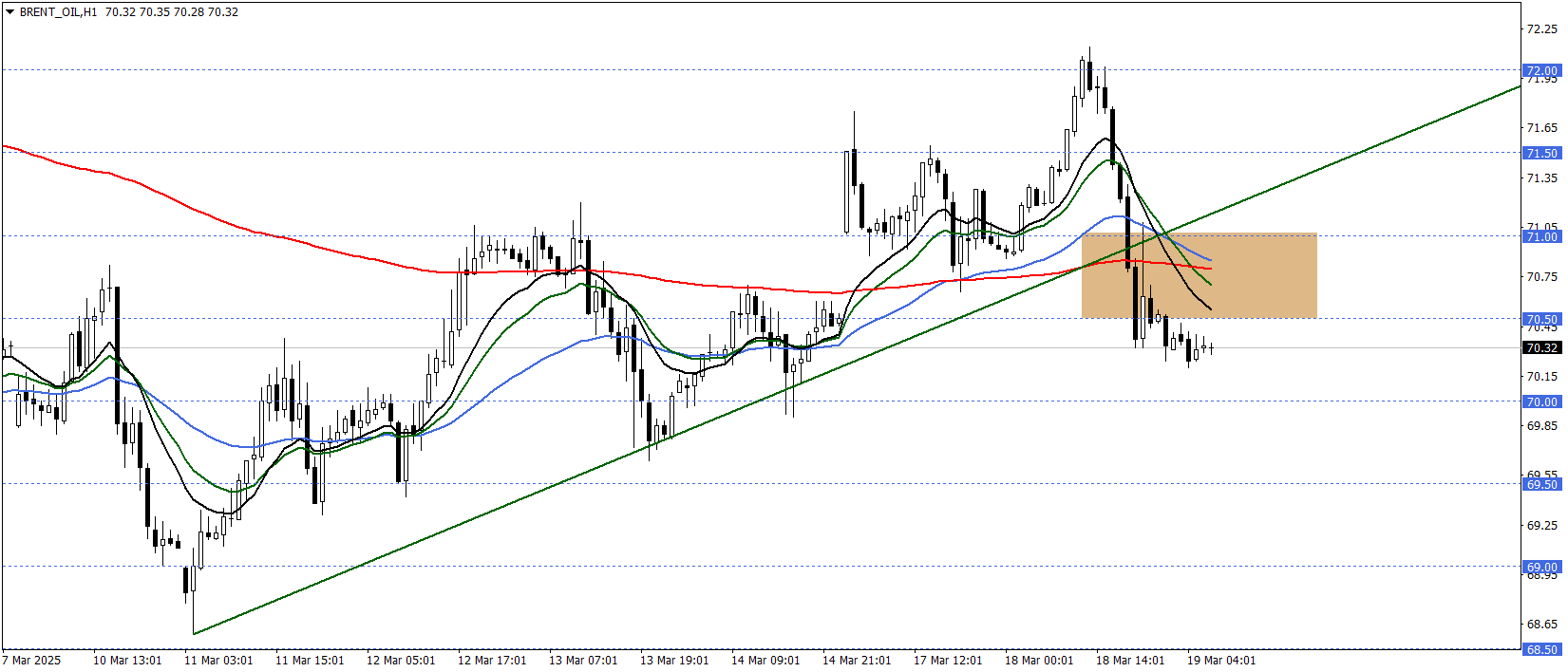Click the 18 Mar 00:01 time label
The image size is (1568, 672).
[x=1039, y=661]
